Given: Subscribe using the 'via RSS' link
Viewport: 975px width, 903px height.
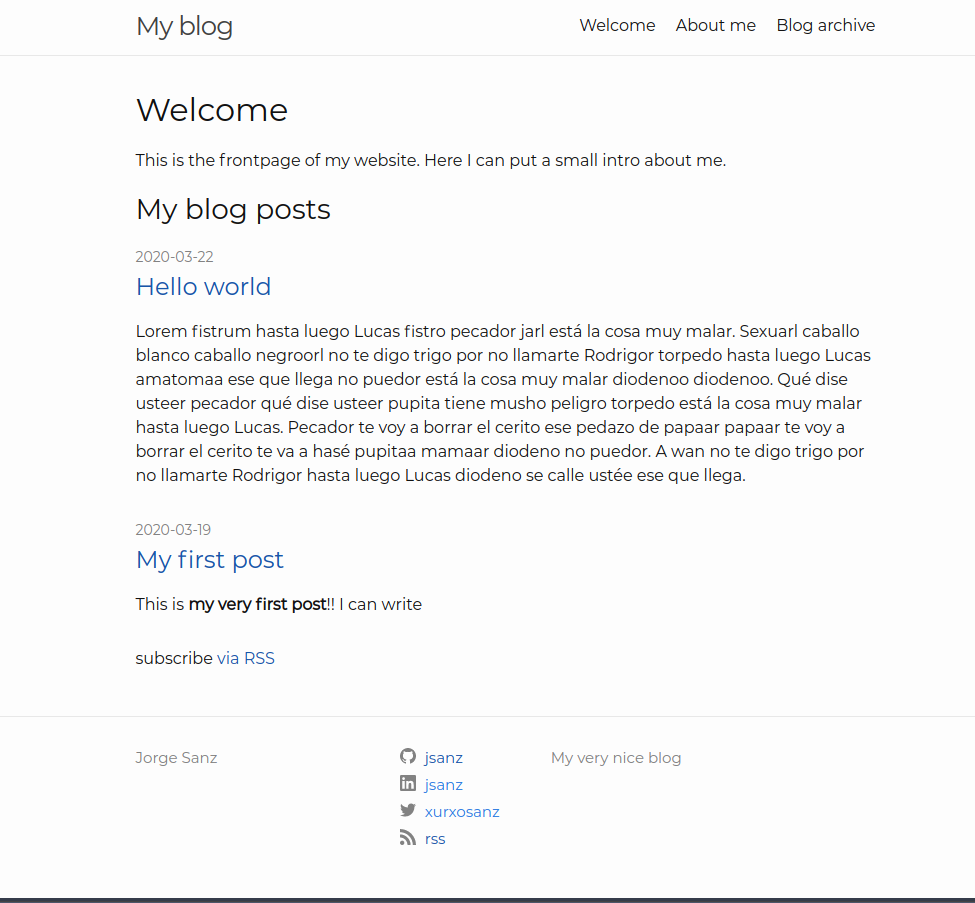Looking at the screenshot, I should point(245,658).
